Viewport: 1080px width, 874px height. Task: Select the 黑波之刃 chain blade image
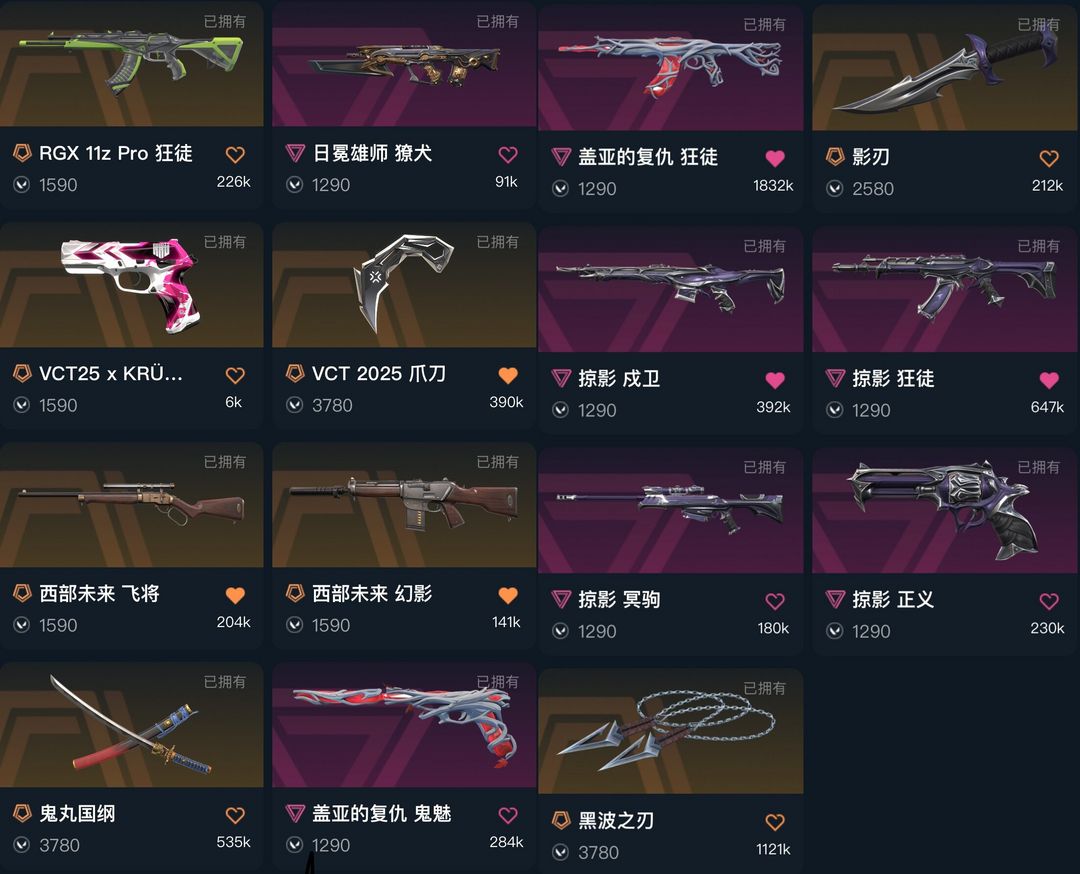point(670,731)
